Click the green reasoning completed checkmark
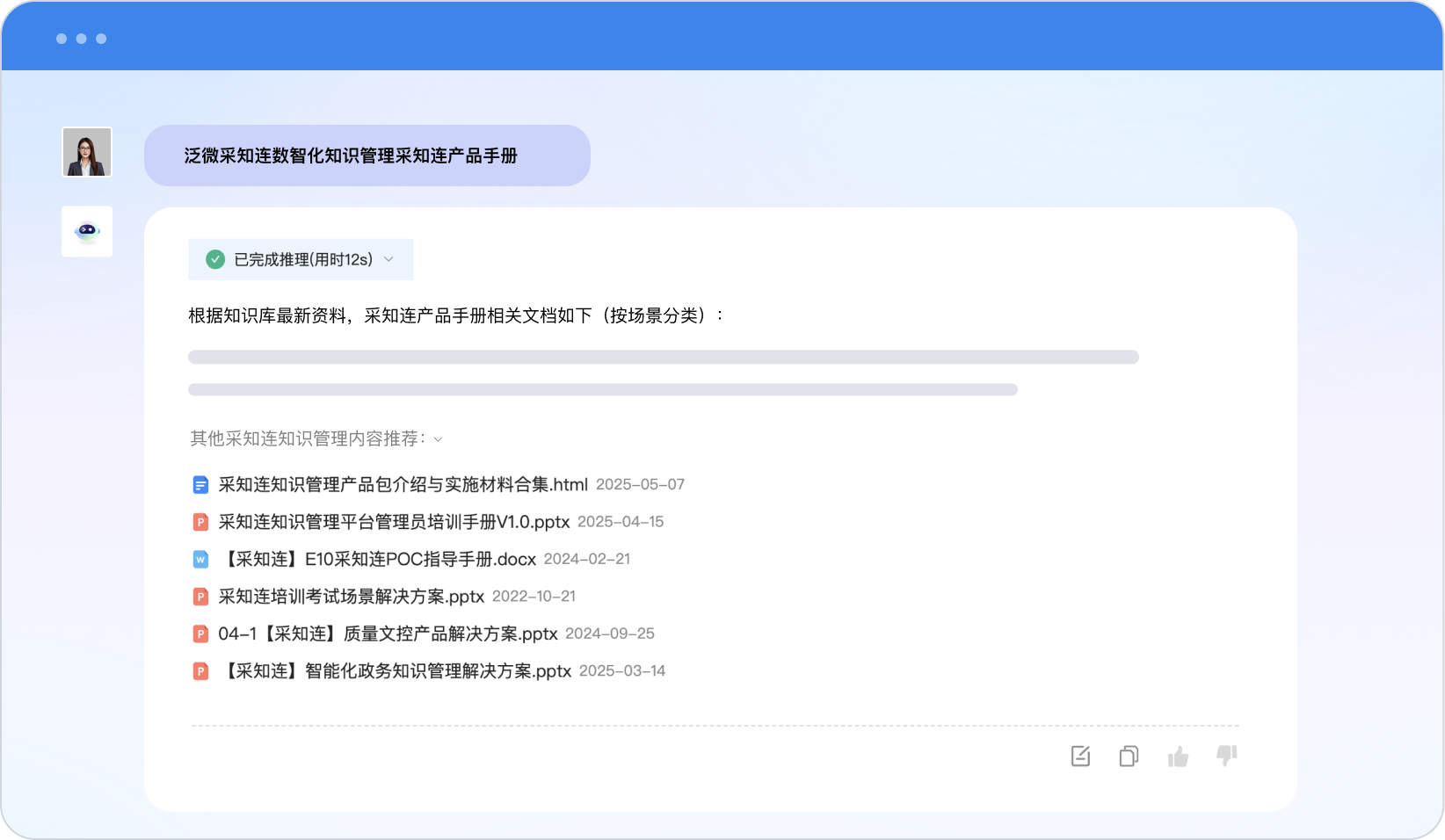Screen dimensions: 1445x840 click(215, 259)
